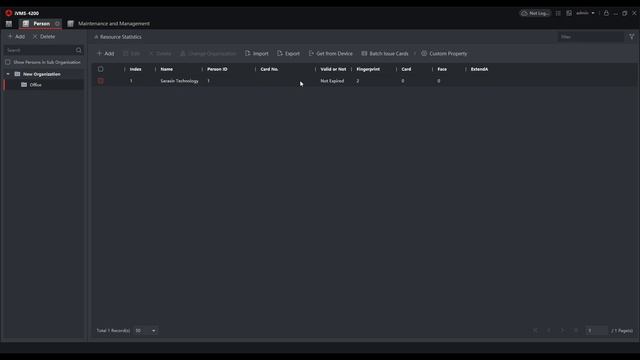Close the Person tab

coord(57,24)
